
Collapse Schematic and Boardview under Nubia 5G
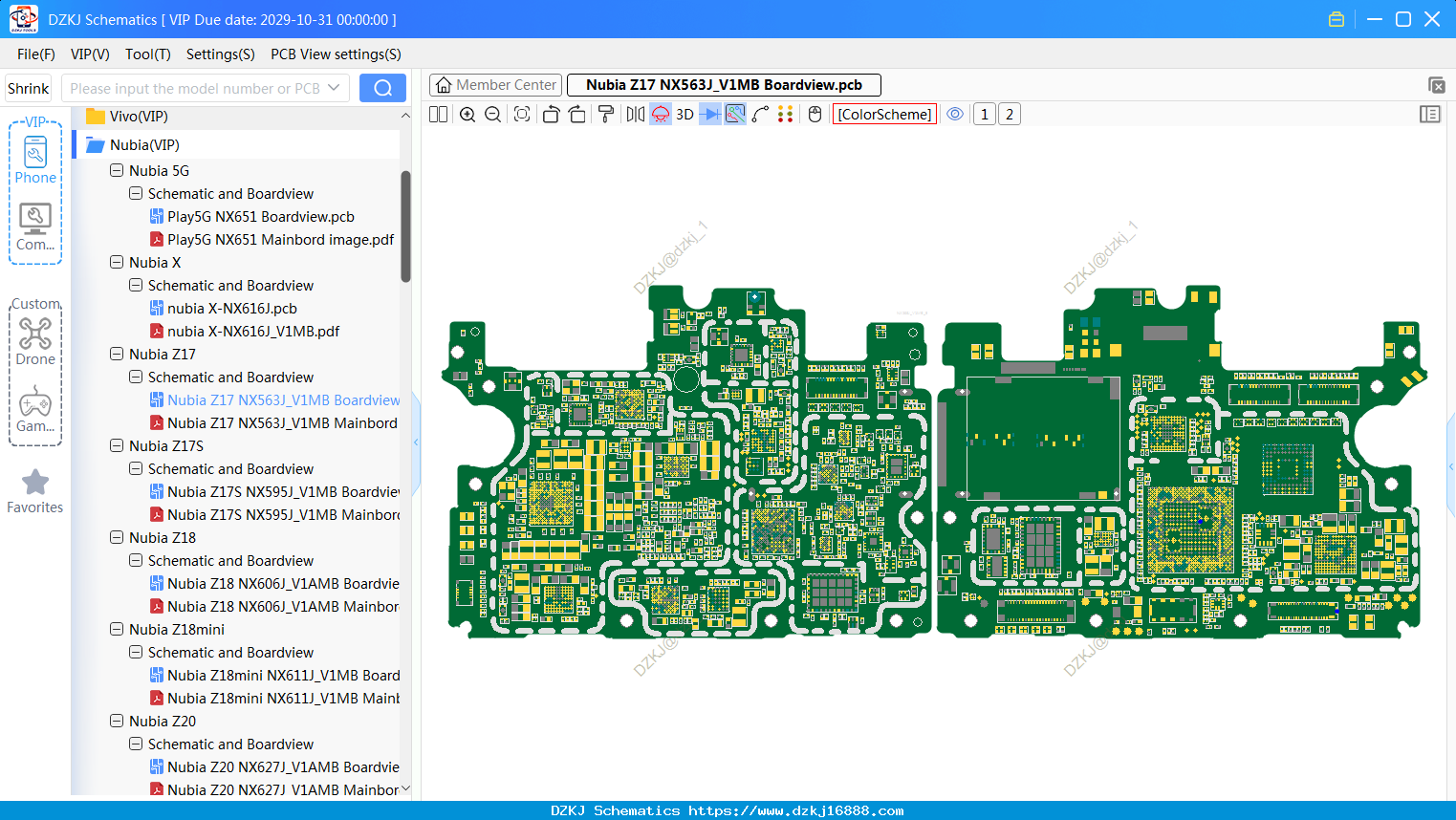coord(136,193)
